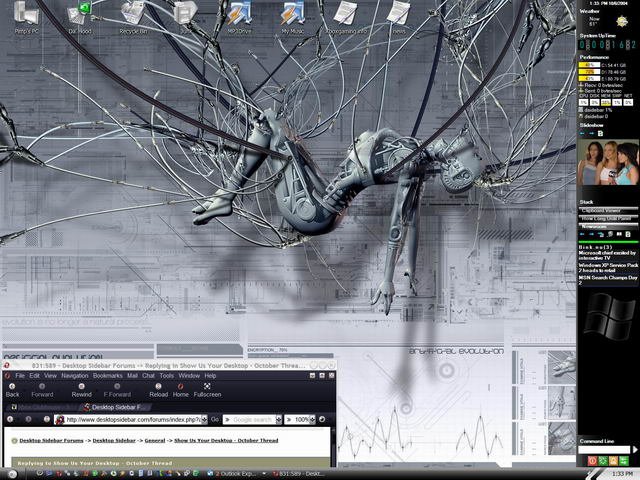Open the browser File menu
The width and height of the screenshot is (640, 480).
(20, 376)
